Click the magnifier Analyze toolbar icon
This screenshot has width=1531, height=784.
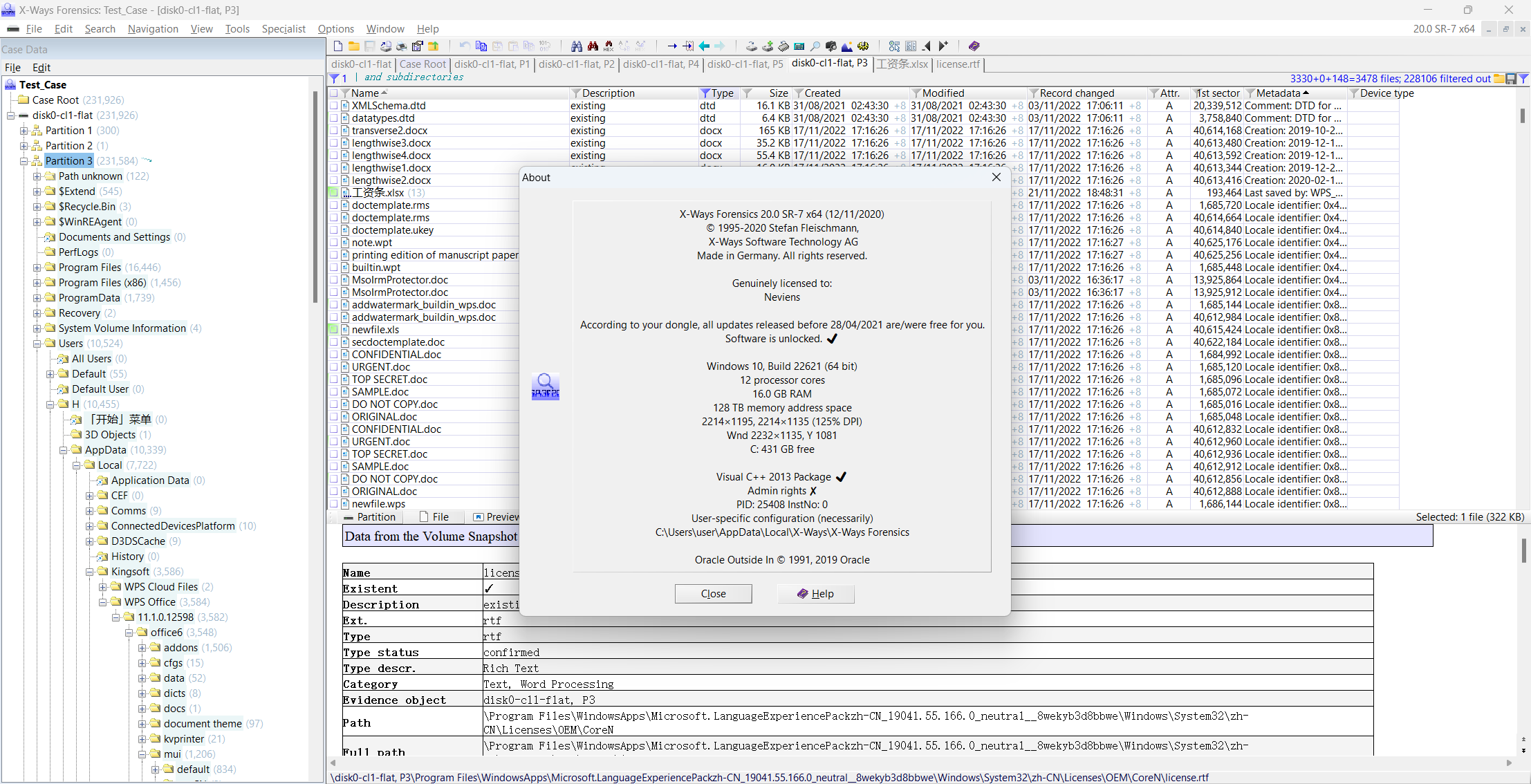[x=815, y=46]
